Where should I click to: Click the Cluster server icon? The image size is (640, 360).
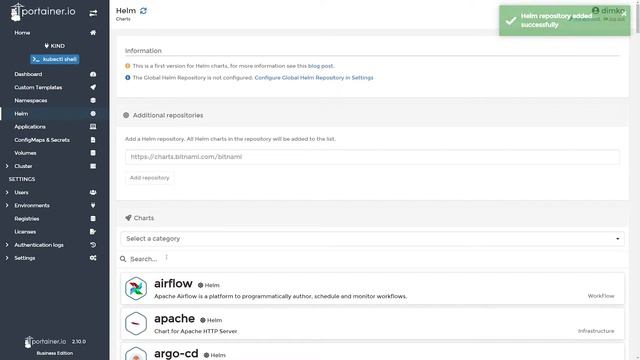point(93,166)
